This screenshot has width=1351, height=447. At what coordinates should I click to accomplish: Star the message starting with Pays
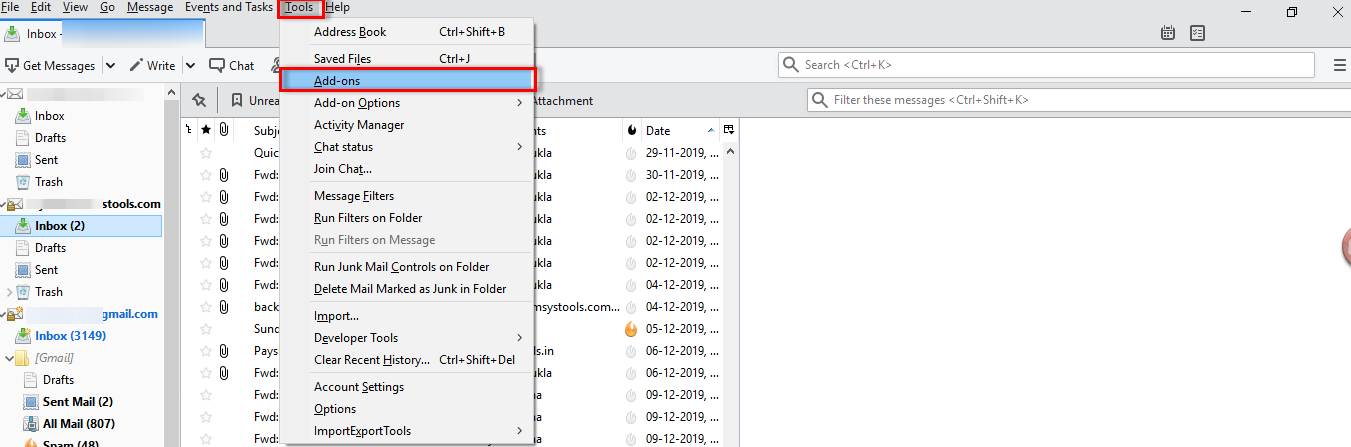[x=206, y=351]
